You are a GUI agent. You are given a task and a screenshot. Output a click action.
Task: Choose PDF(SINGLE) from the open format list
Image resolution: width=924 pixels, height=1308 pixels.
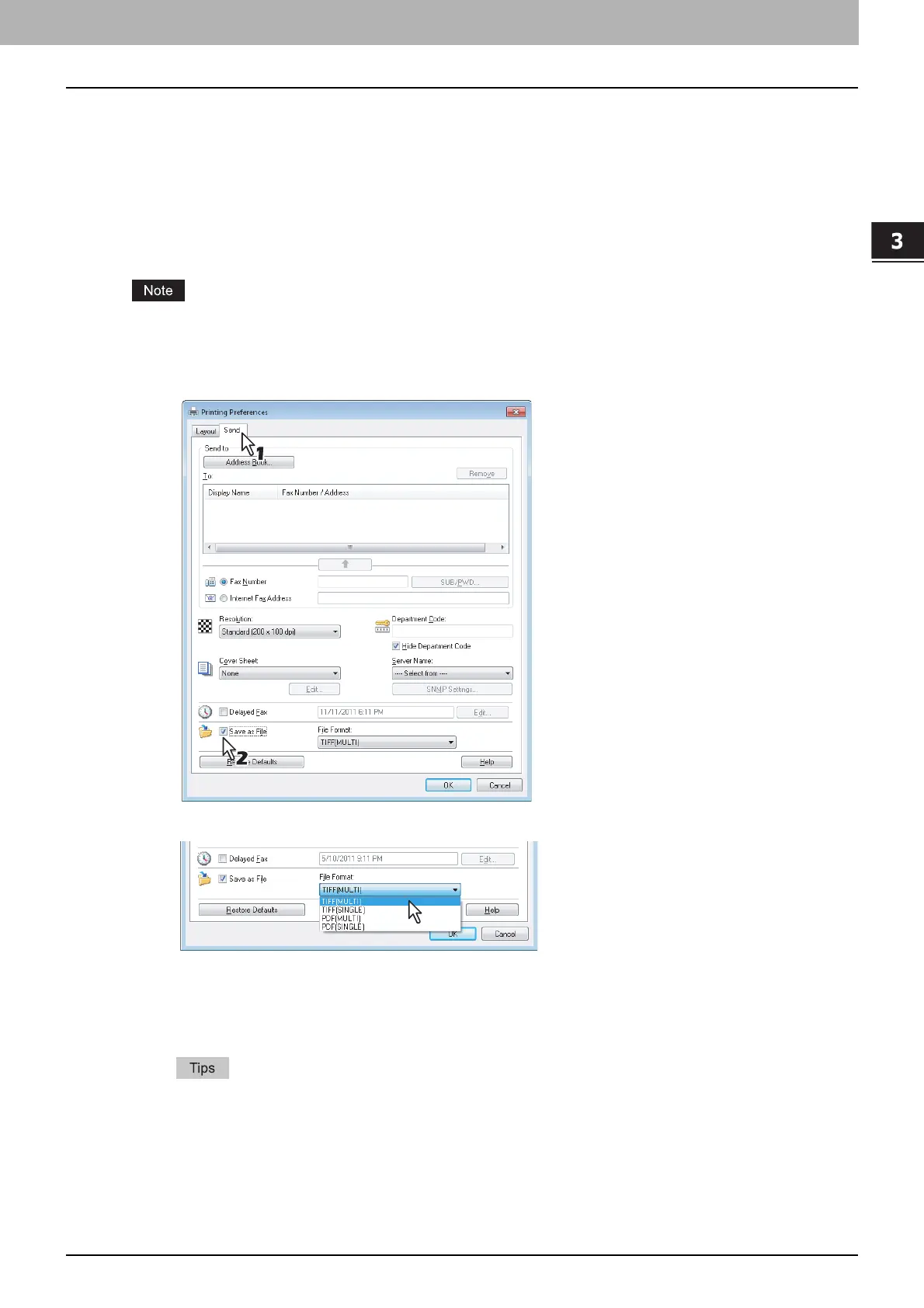390,927
